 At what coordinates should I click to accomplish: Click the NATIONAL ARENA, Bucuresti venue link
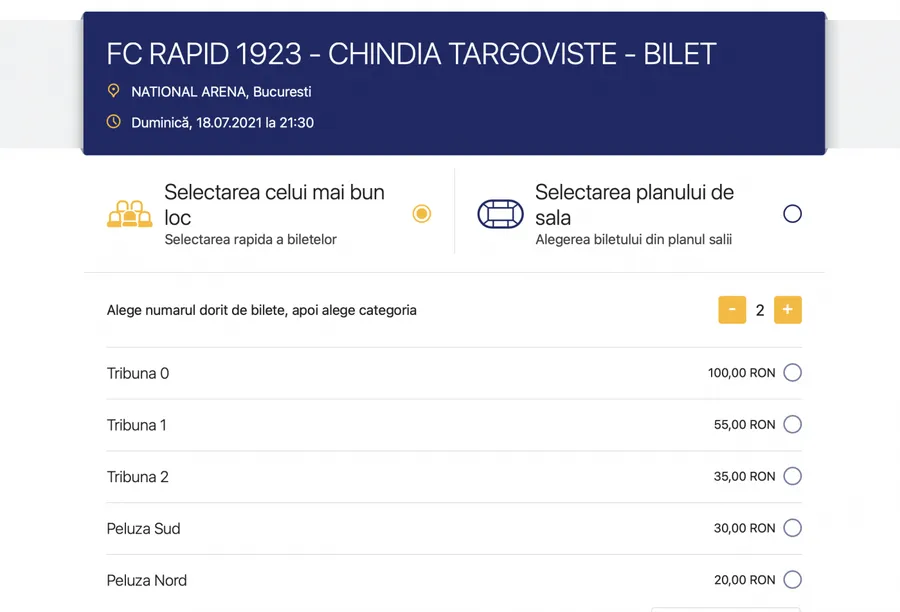click(x=220, y=91)
